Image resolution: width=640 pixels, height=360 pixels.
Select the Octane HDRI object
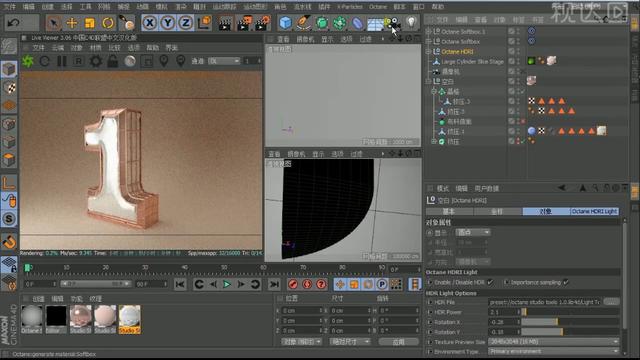click(x=457, y=51)
